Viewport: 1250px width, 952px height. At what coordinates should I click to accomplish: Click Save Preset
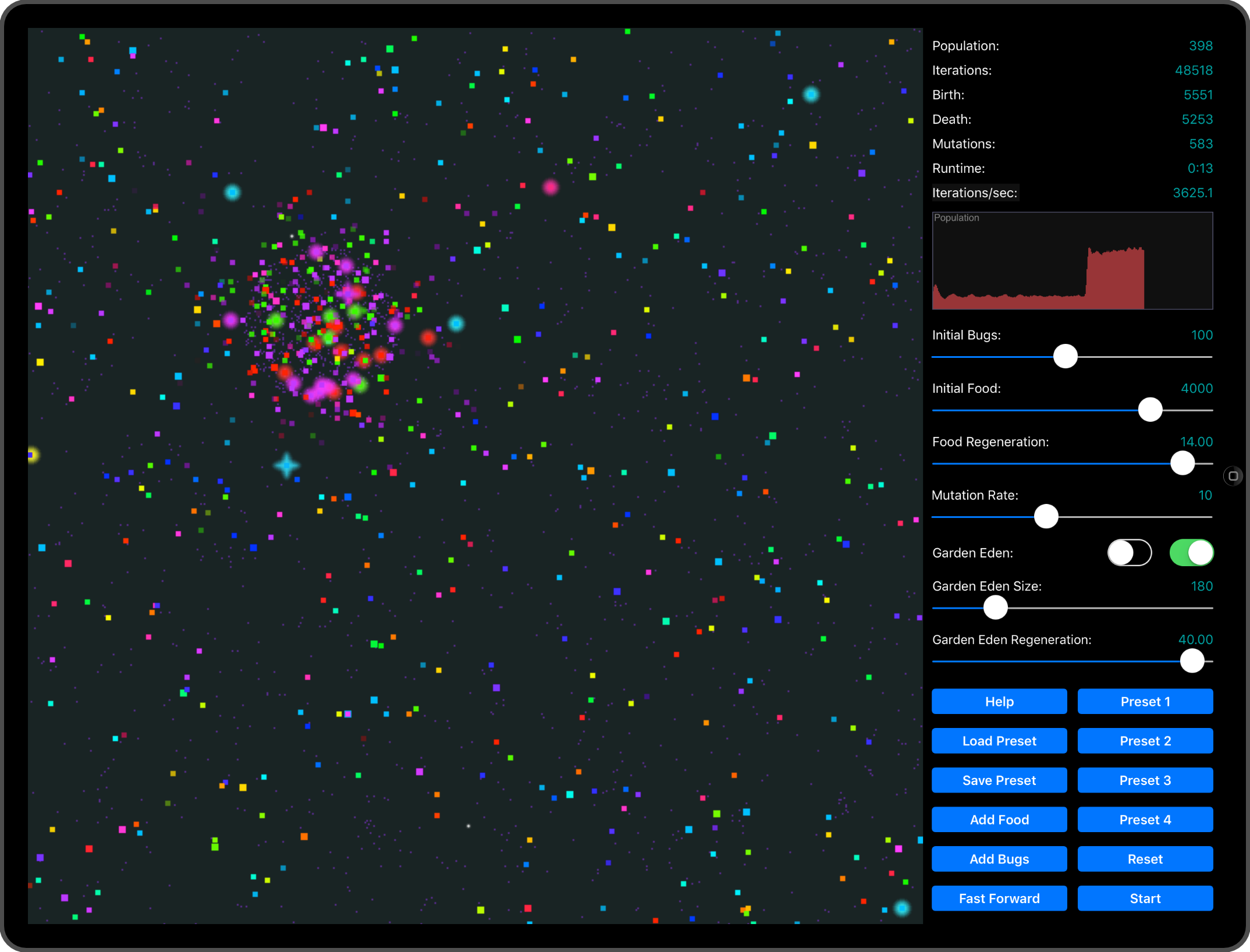click(999, 780)
